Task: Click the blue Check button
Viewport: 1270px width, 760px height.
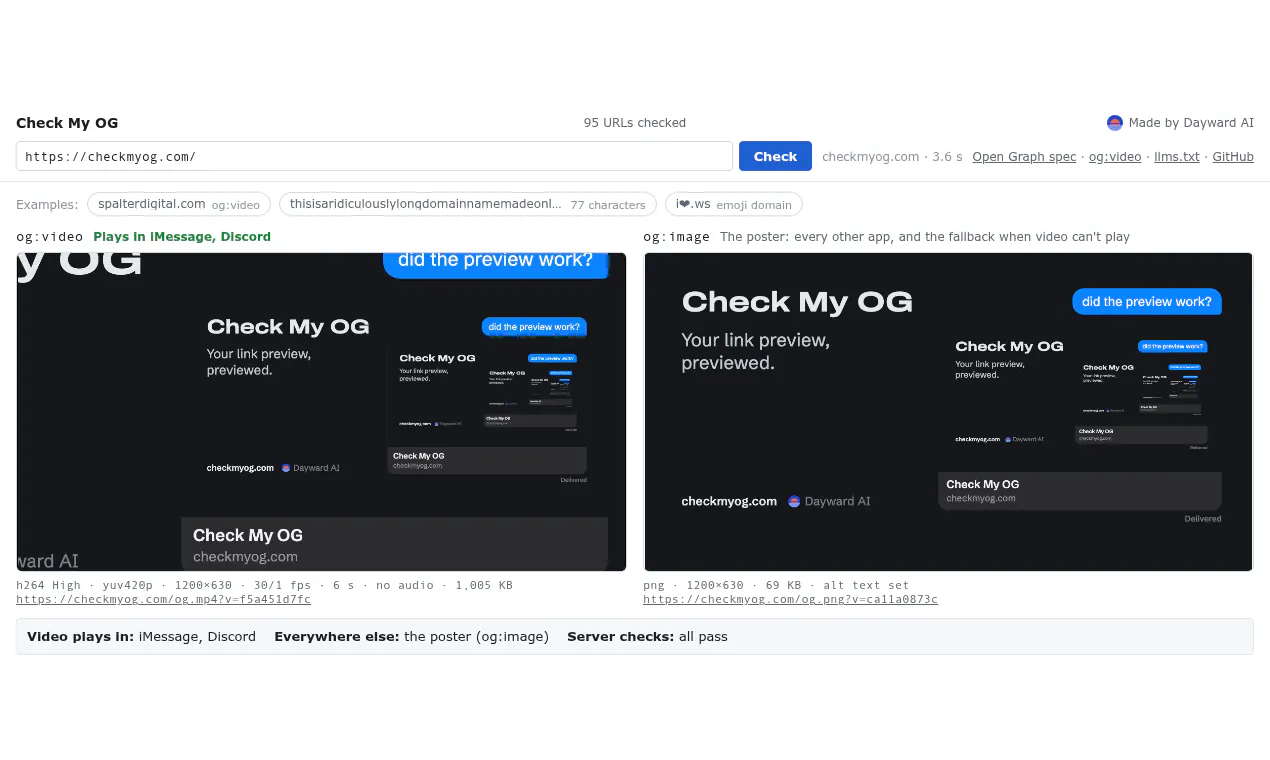Action: pos(775,156)
